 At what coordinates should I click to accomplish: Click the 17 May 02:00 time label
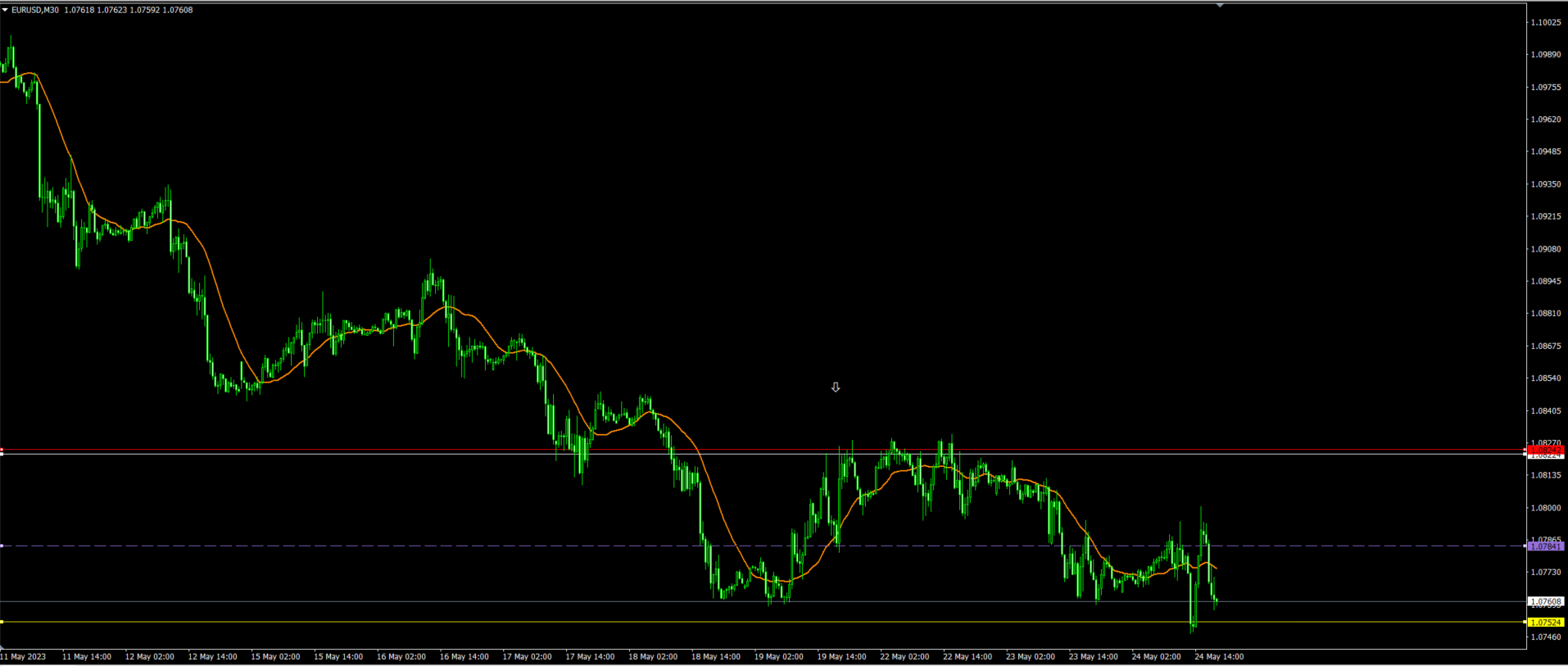tap(527, 656)
